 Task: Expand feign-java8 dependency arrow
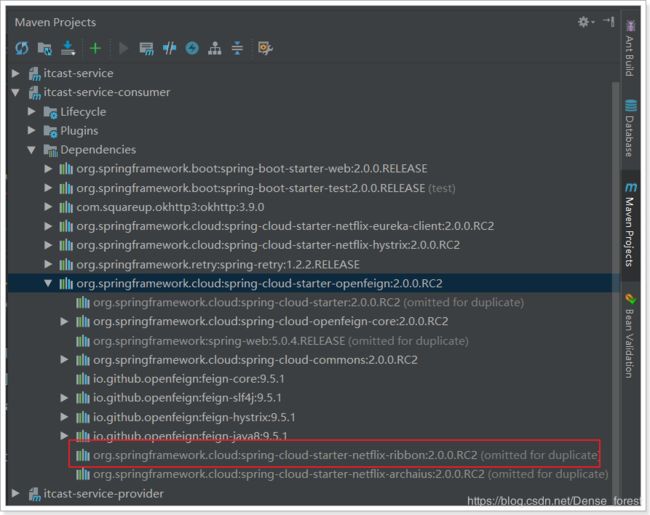[x=64, y=435]
